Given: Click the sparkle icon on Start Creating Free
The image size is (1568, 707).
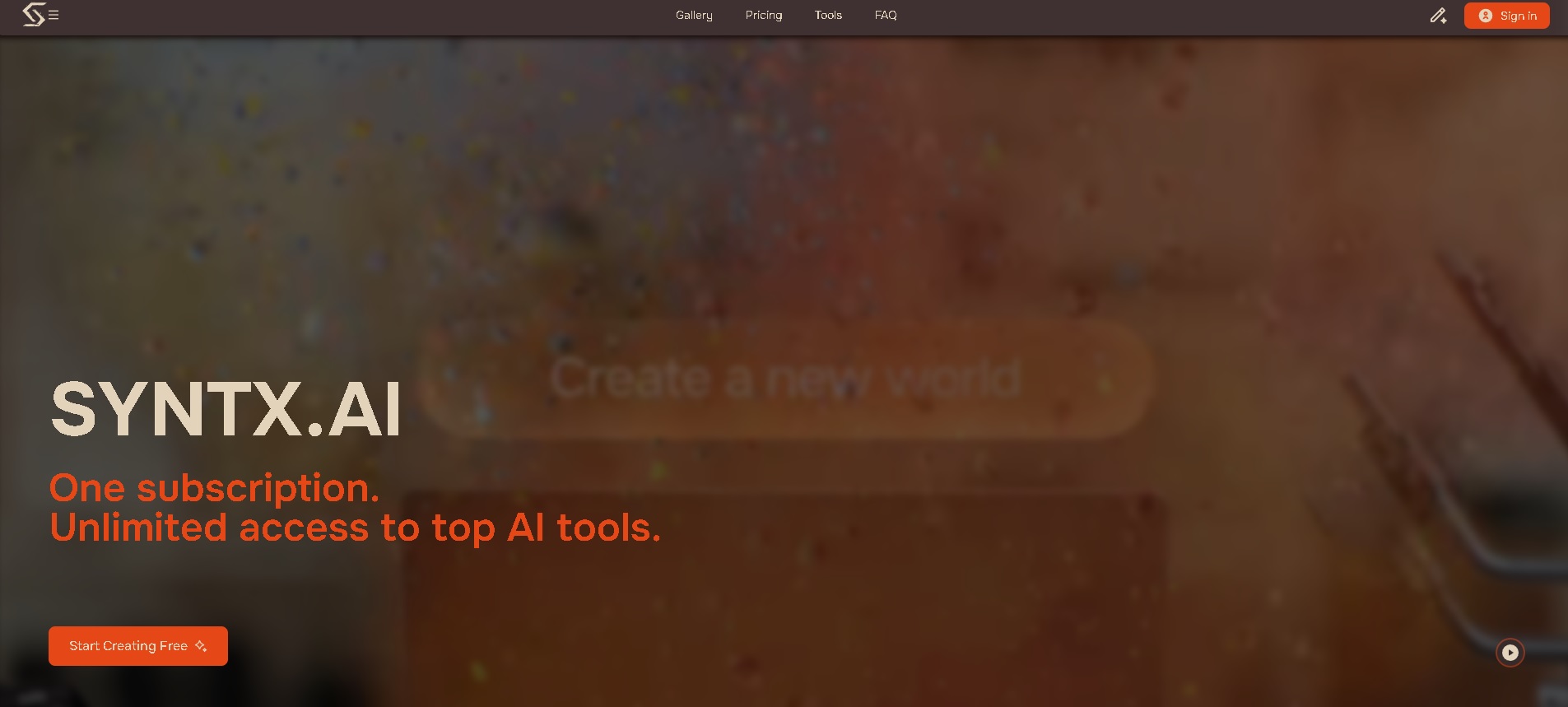Looking at the screenshot, I should point(201,646).
